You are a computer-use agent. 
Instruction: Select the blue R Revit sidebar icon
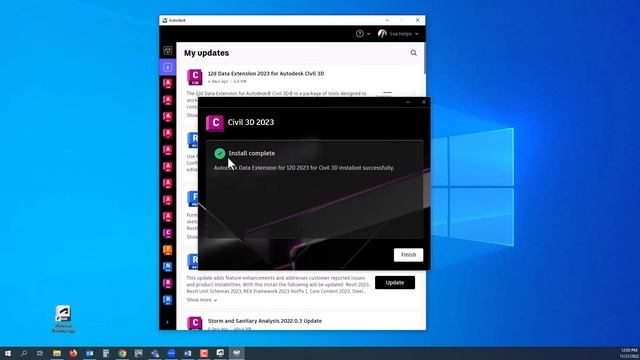pyautogui.click(x=167, y=300)
